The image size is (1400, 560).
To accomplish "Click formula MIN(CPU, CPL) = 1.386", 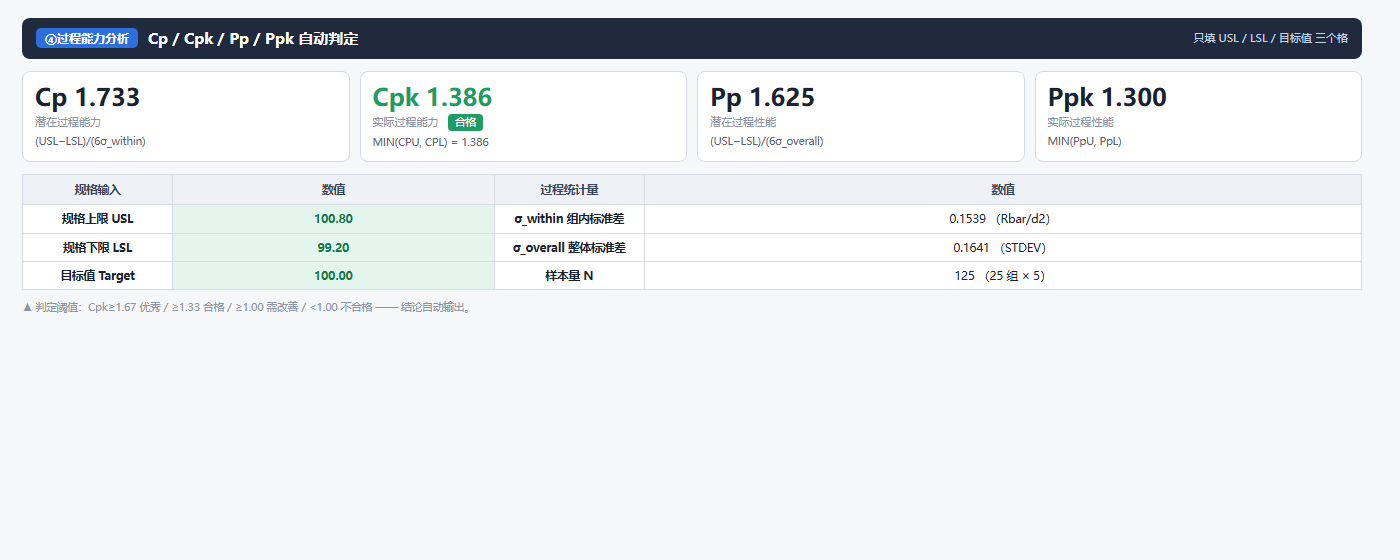I will tap(430, 142).
